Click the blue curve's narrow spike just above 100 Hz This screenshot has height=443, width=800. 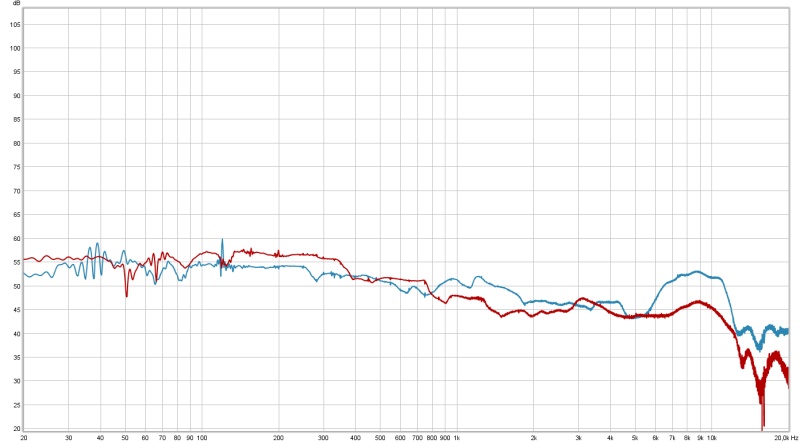(x=222, y=241)
